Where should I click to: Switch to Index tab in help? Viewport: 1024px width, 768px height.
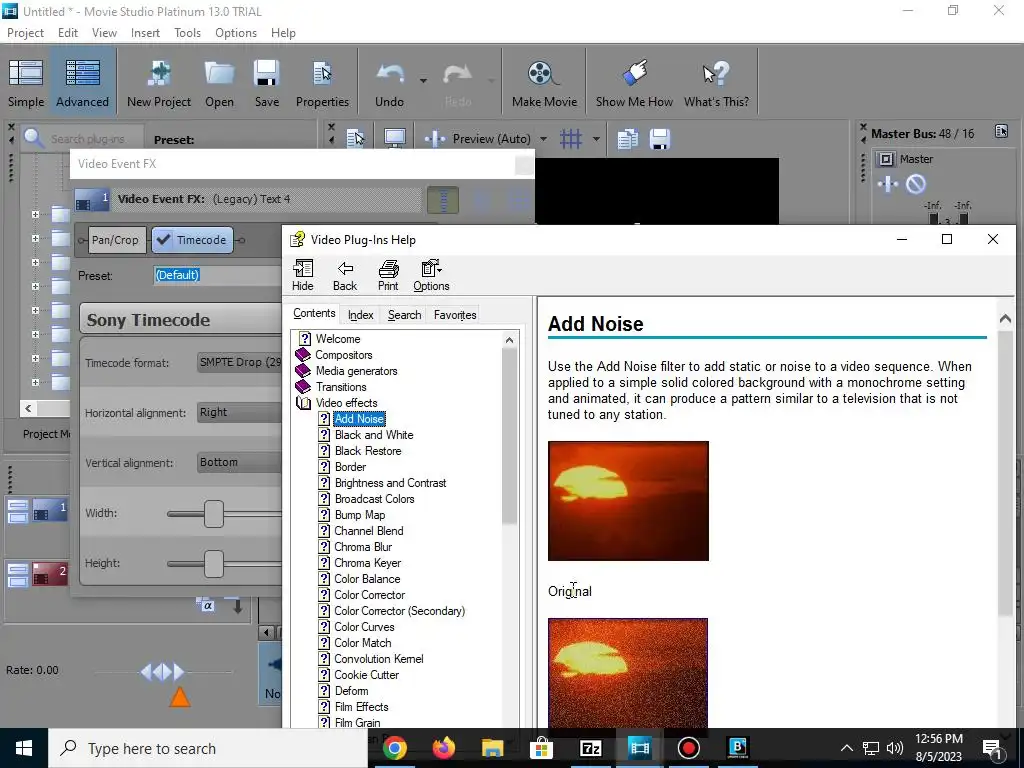click(360, 315)
